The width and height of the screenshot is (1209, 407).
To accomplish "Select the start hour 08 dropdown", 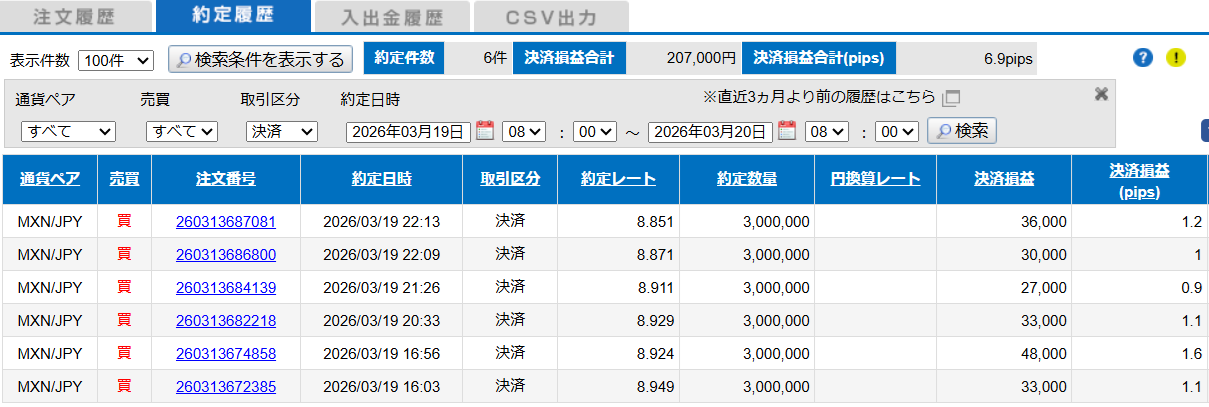I will 523,131.
